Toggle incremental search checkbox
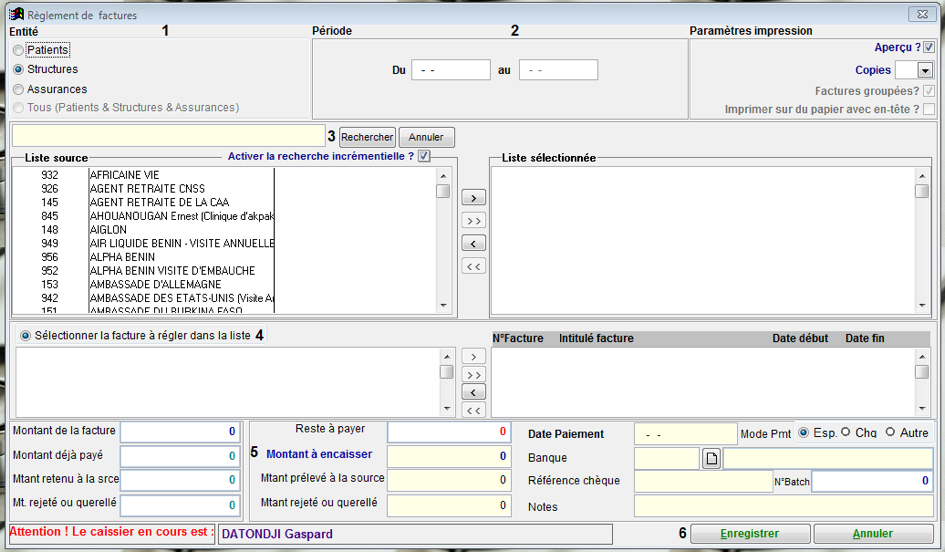Image resolution: width=945 pixels, height=552 pixels. click(424, 156)
